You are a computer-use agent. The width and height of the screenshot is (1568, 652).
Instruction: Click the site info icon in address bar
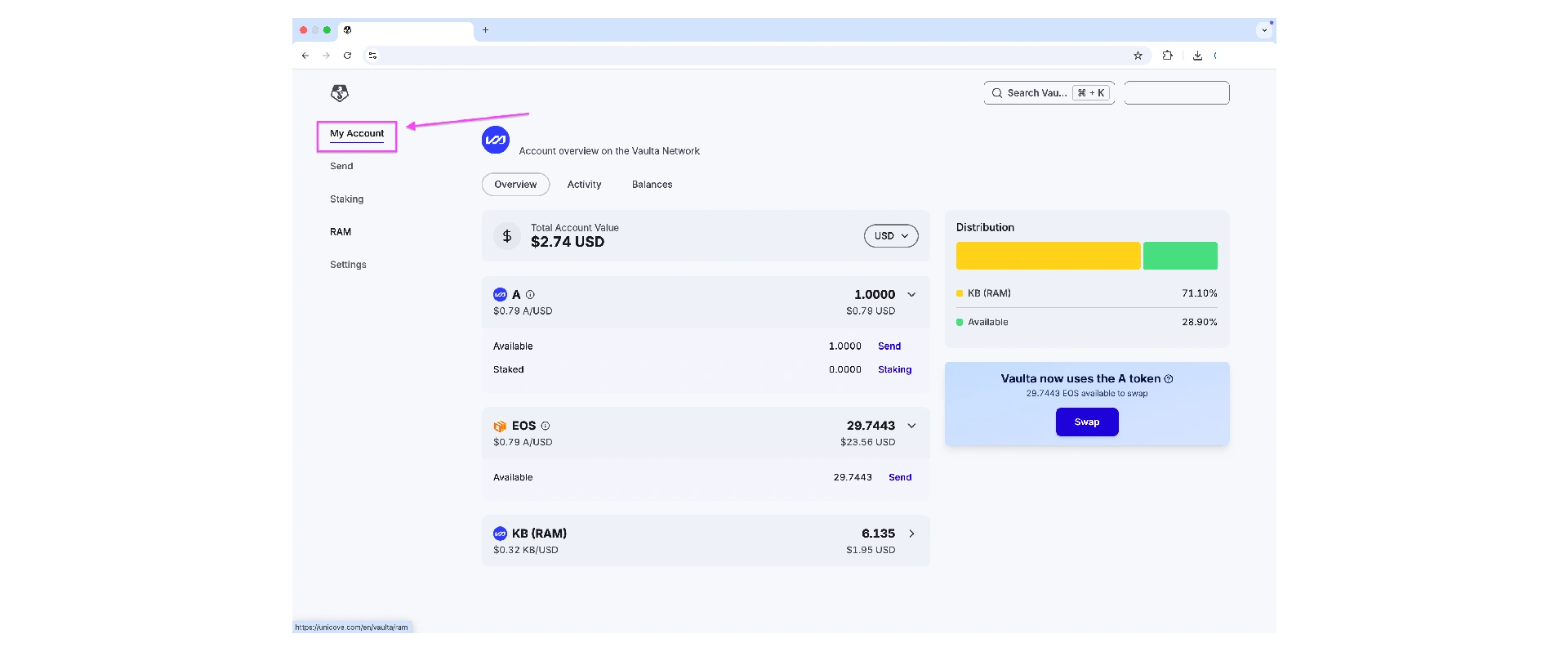tap(372, 56)
